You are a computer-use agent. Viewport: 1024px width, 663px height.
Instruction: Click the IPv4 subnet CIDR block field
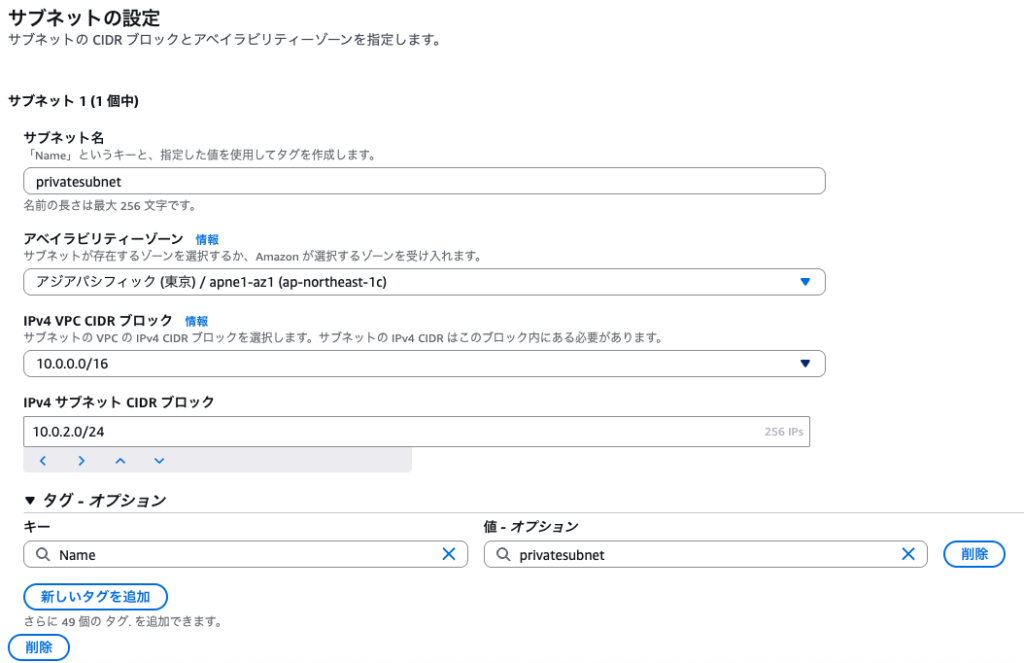tap(390, 432)
